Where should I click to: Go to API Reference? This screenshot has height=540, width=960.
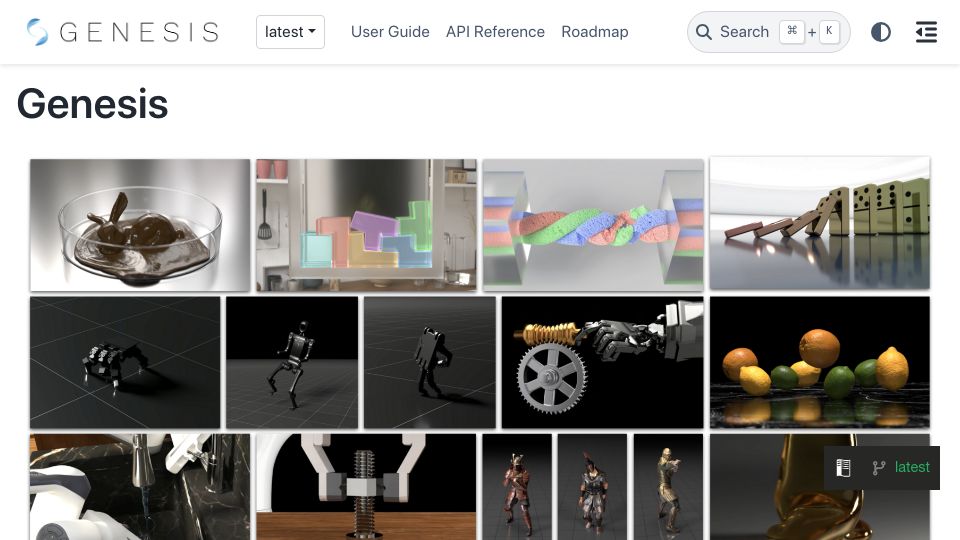495,32
